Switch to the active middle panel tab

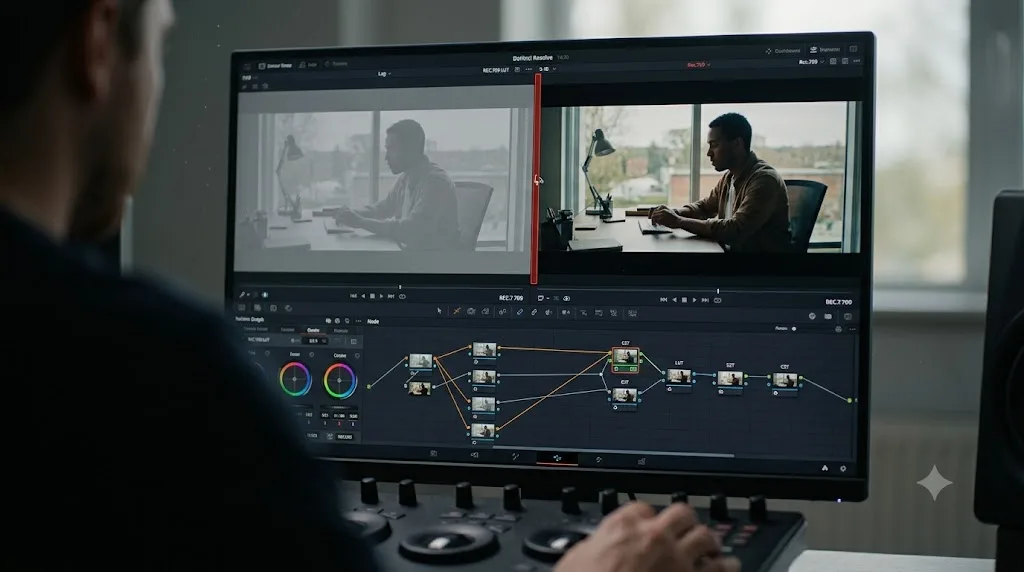coord(313,330)
